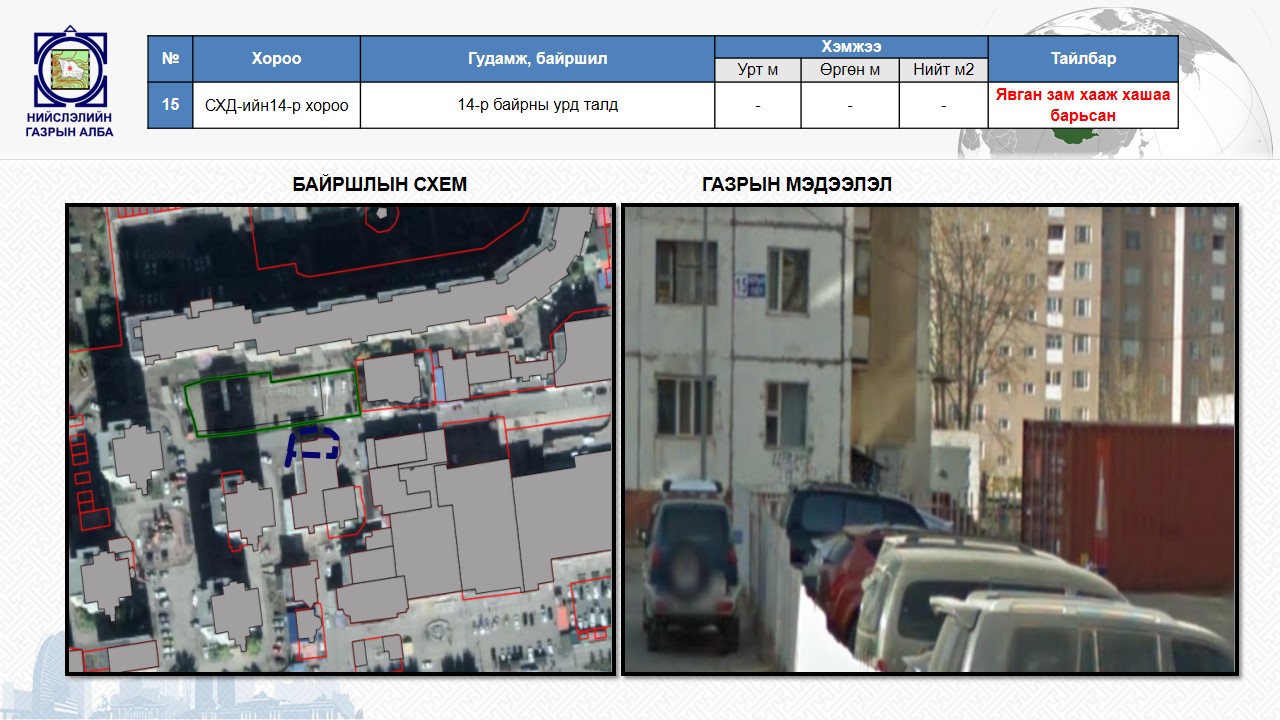Click the red Явган зам хааж хашаа барьсан note
Viewport: 1280px width, 720px height.
coord(1083,104)
